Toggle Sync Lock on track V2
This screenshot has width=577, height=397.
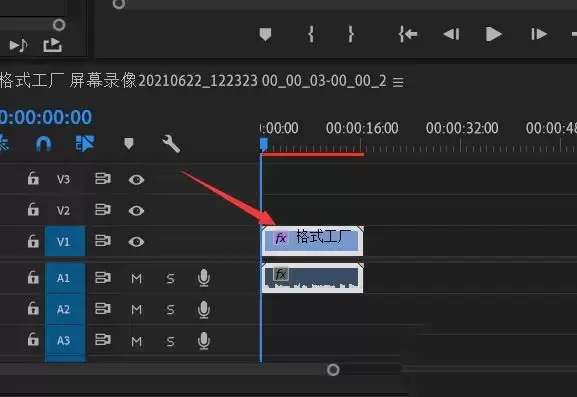pyautogui.click(x=103, y=210)
